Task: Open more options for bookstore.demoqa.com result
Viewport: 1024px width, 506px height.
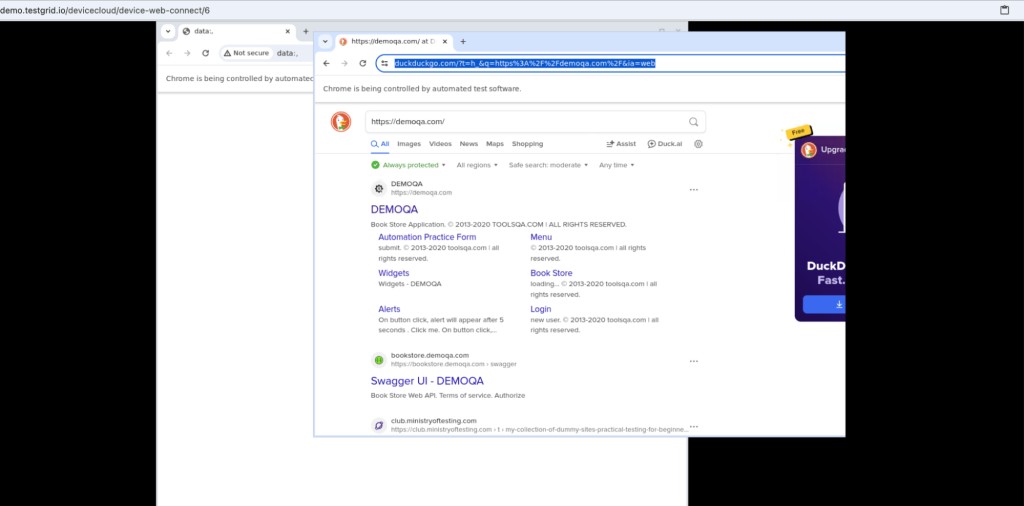Action: tap(694, 361)
